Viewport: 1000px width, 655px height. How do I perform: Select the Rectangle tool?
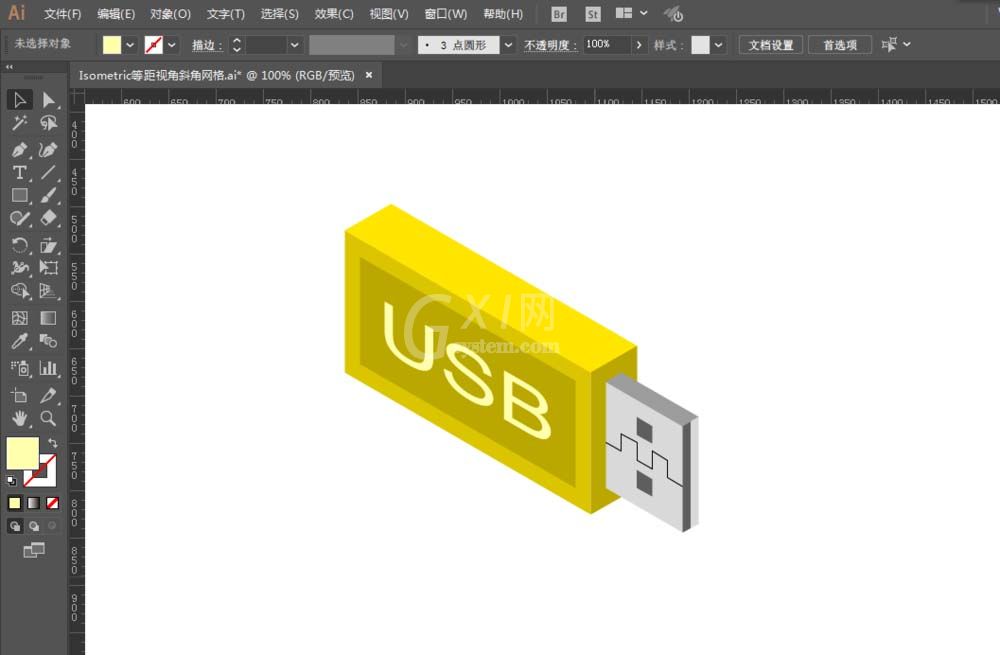tap(19, 195)
